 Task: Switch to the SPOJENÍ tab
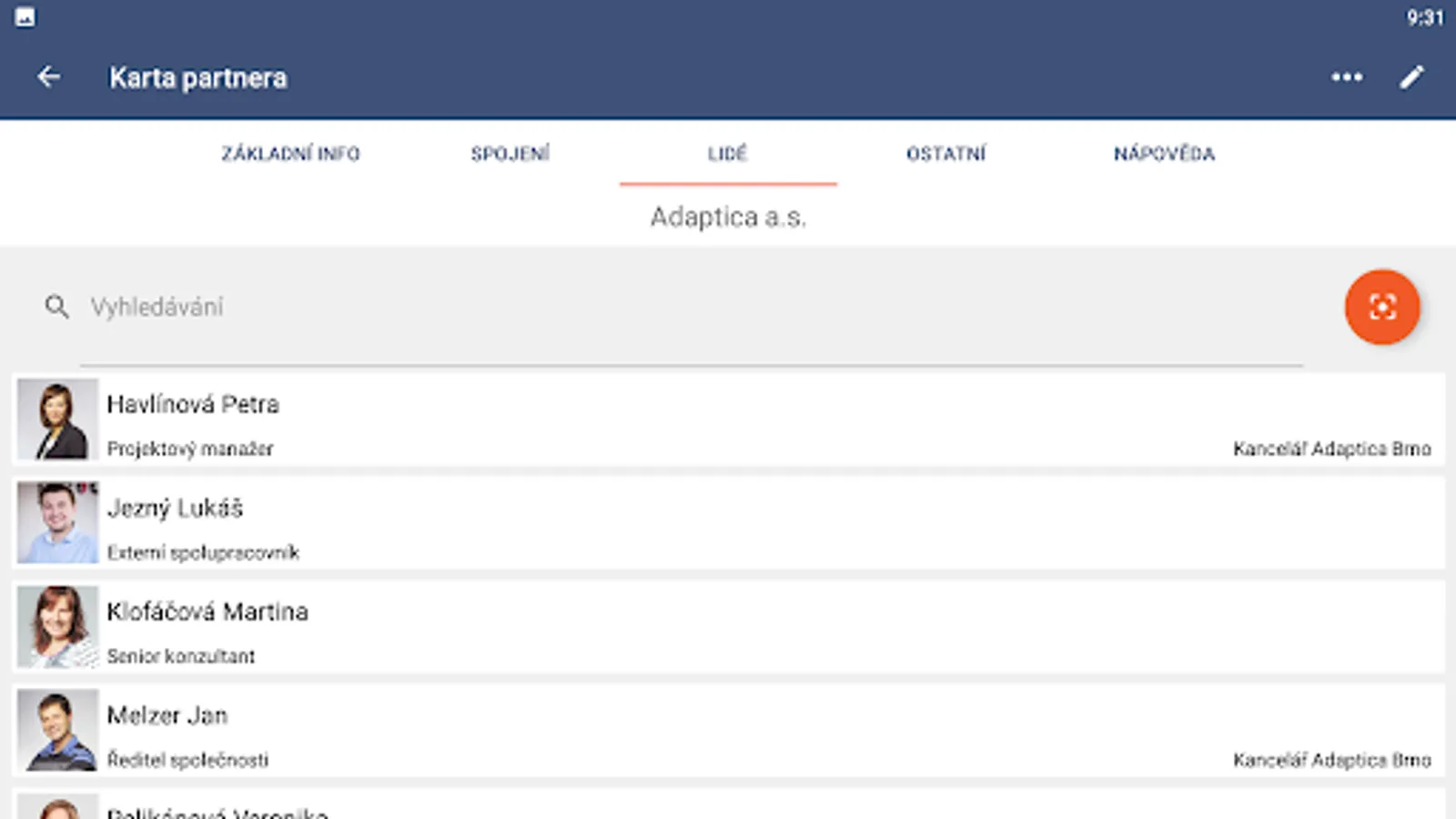point(511,154)
